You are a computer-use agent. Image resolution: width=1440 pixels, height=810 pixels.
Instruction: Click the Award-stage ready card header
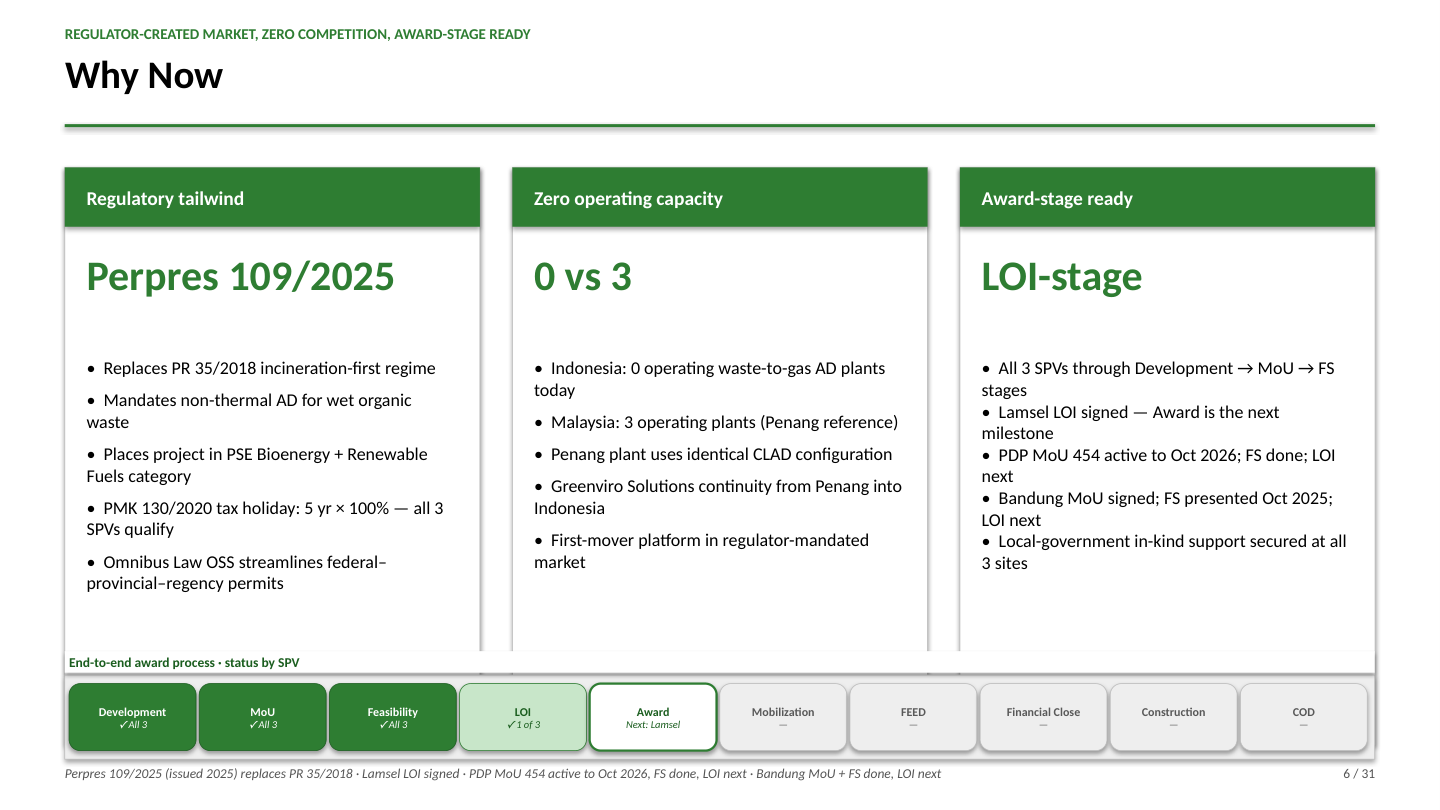coord(1167,198)
